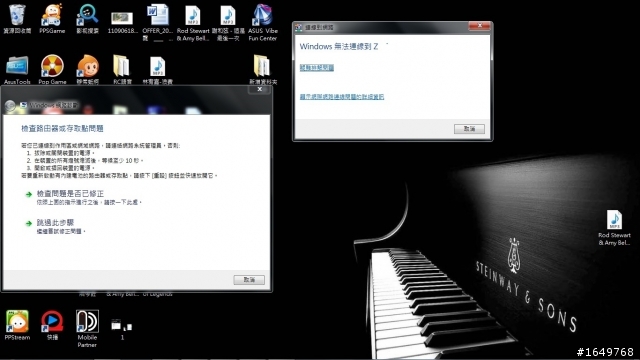Viewport: 640px width, 360px height.
Task: Open the second MP3 file beside ASUS Vibe
Action: click(228, 22)
